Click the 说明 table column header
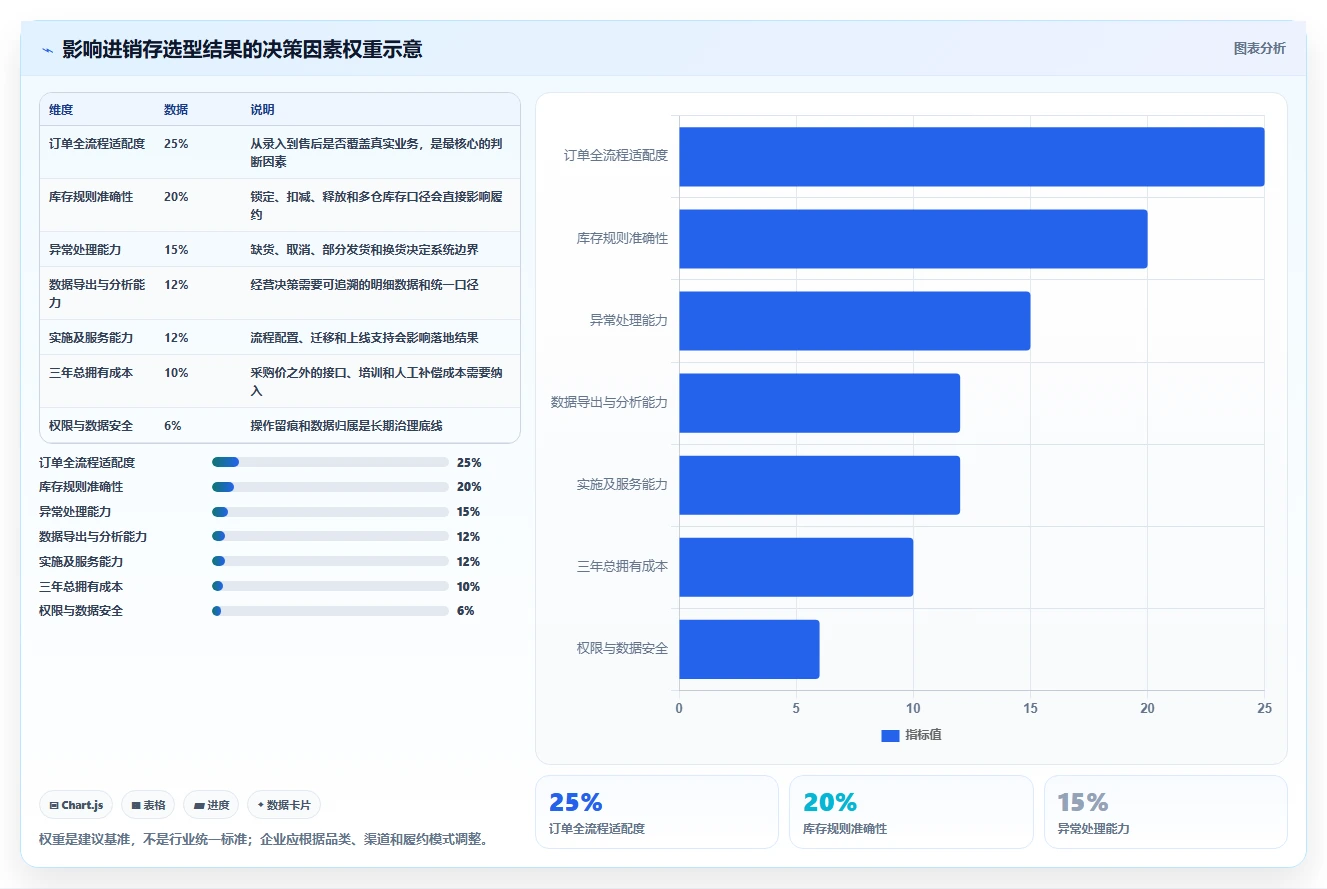 coord(262,110)
